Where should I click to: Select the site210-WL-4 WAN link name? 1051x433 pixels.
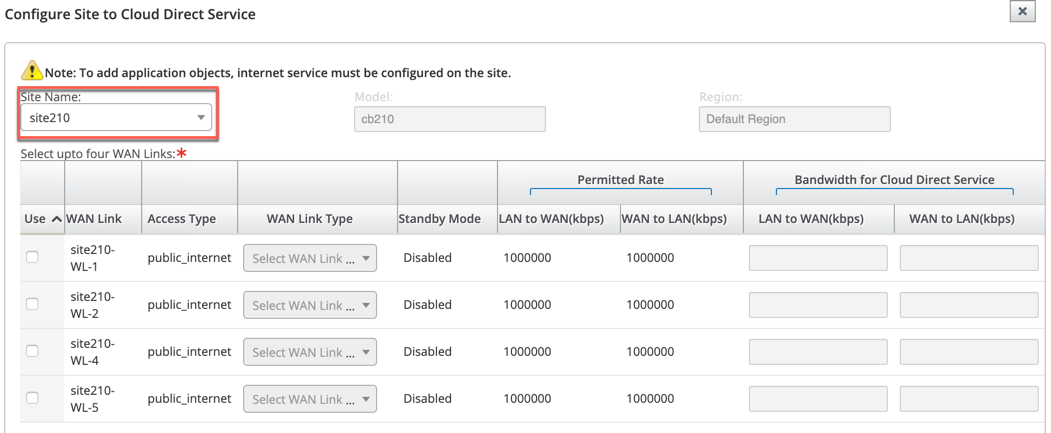pos(92,351)
